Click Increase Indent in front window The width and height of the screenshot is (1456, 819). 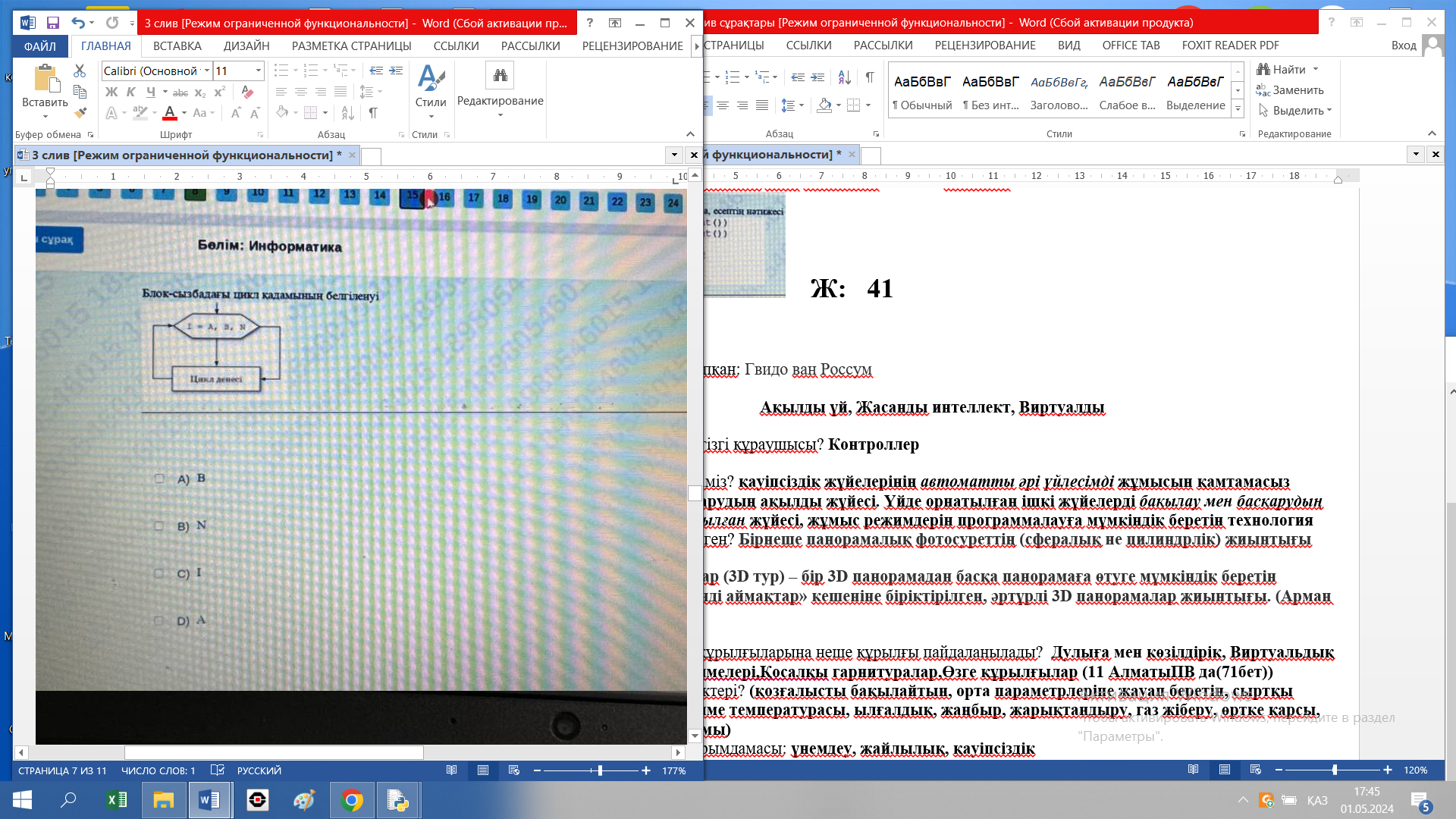396,71
